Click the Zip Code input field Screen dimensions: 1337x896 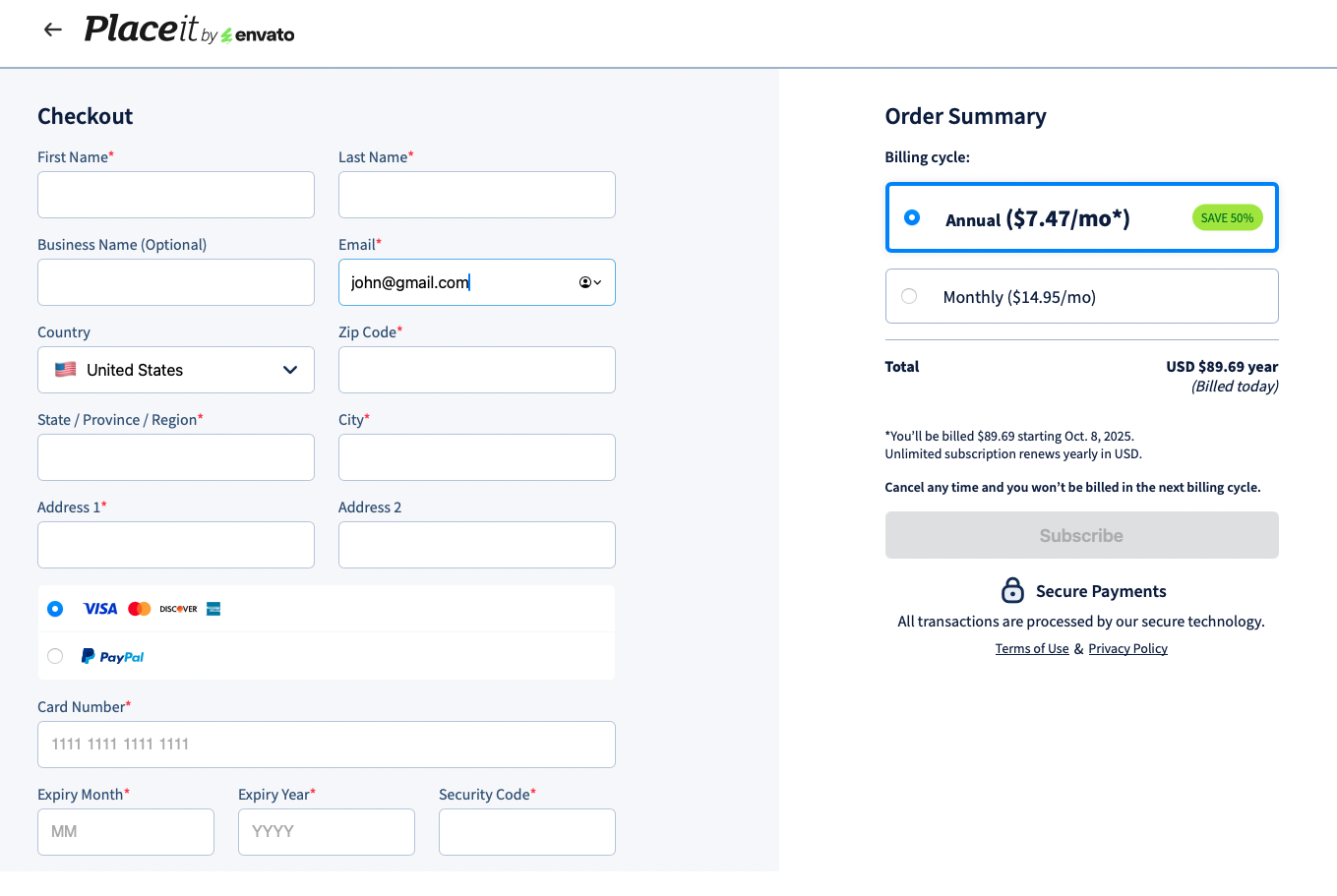coord(477,370)
